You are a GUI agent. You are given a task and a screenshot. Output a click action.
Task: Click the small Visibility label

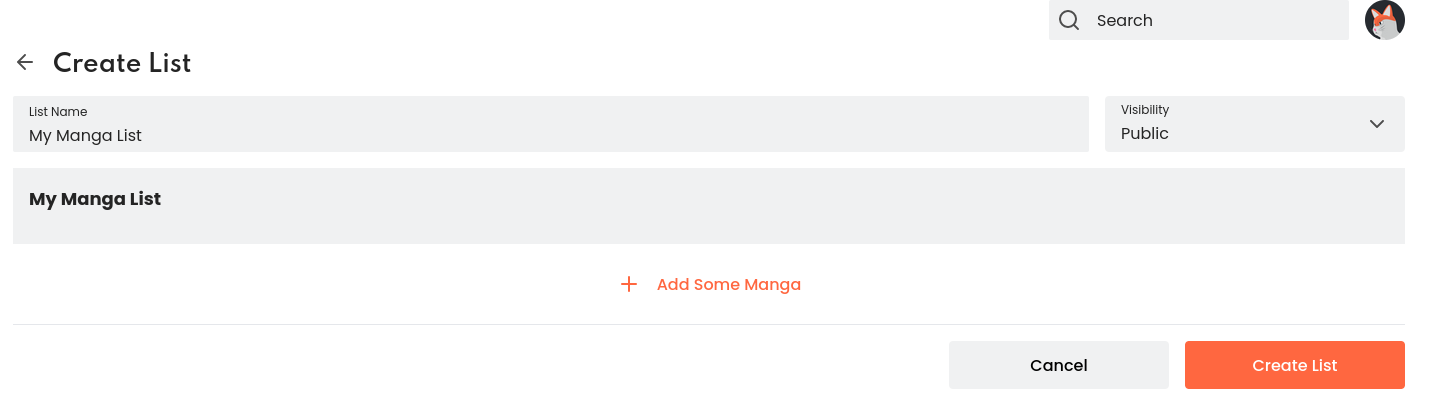point(1144,110)
